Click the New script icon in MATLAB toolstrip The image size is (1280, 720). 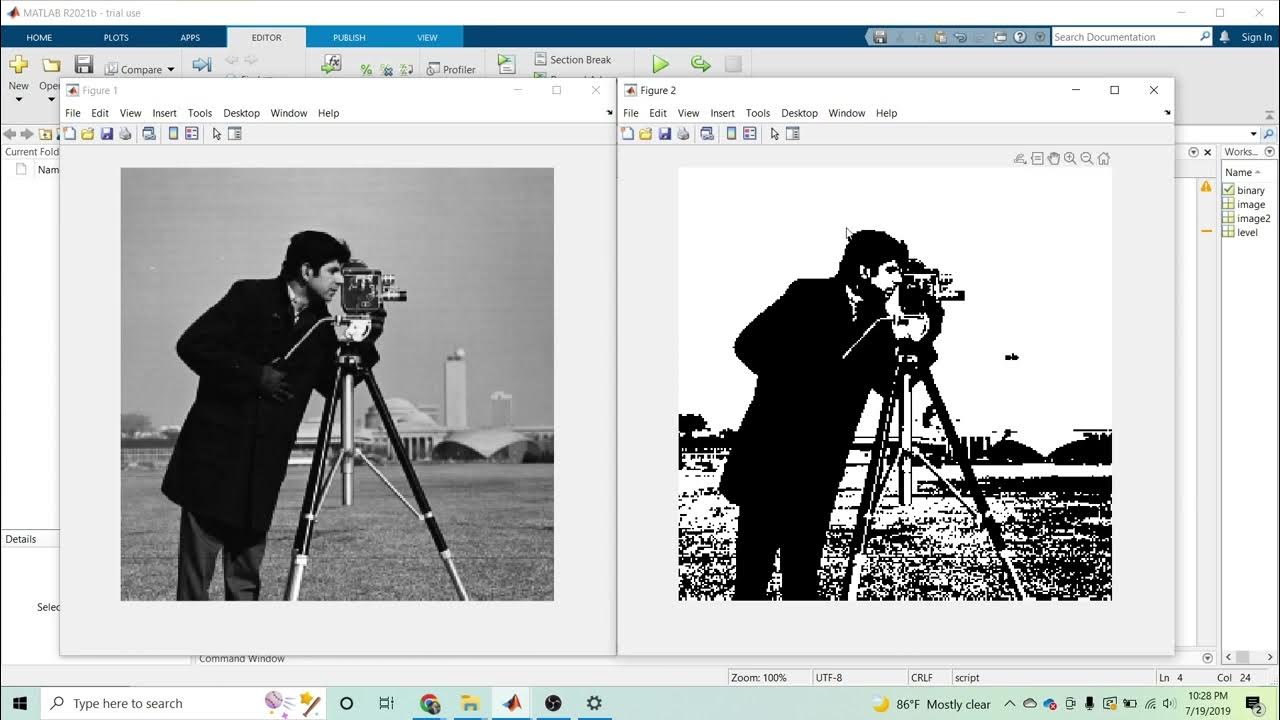point(18,65)
